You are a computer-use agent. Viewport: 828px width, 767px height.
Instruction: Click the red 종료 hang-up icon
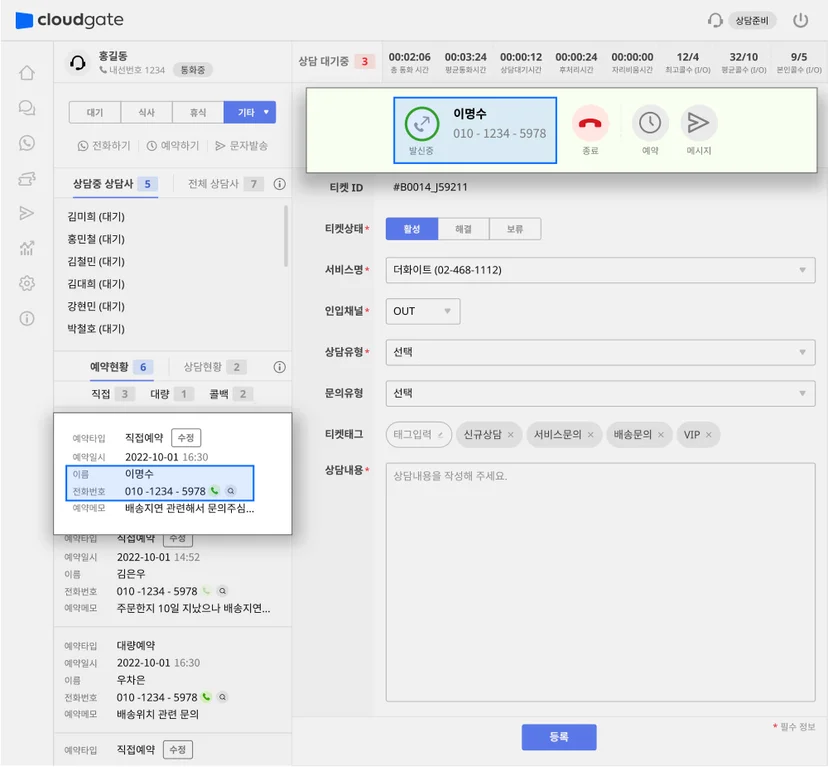coord(590,123)
